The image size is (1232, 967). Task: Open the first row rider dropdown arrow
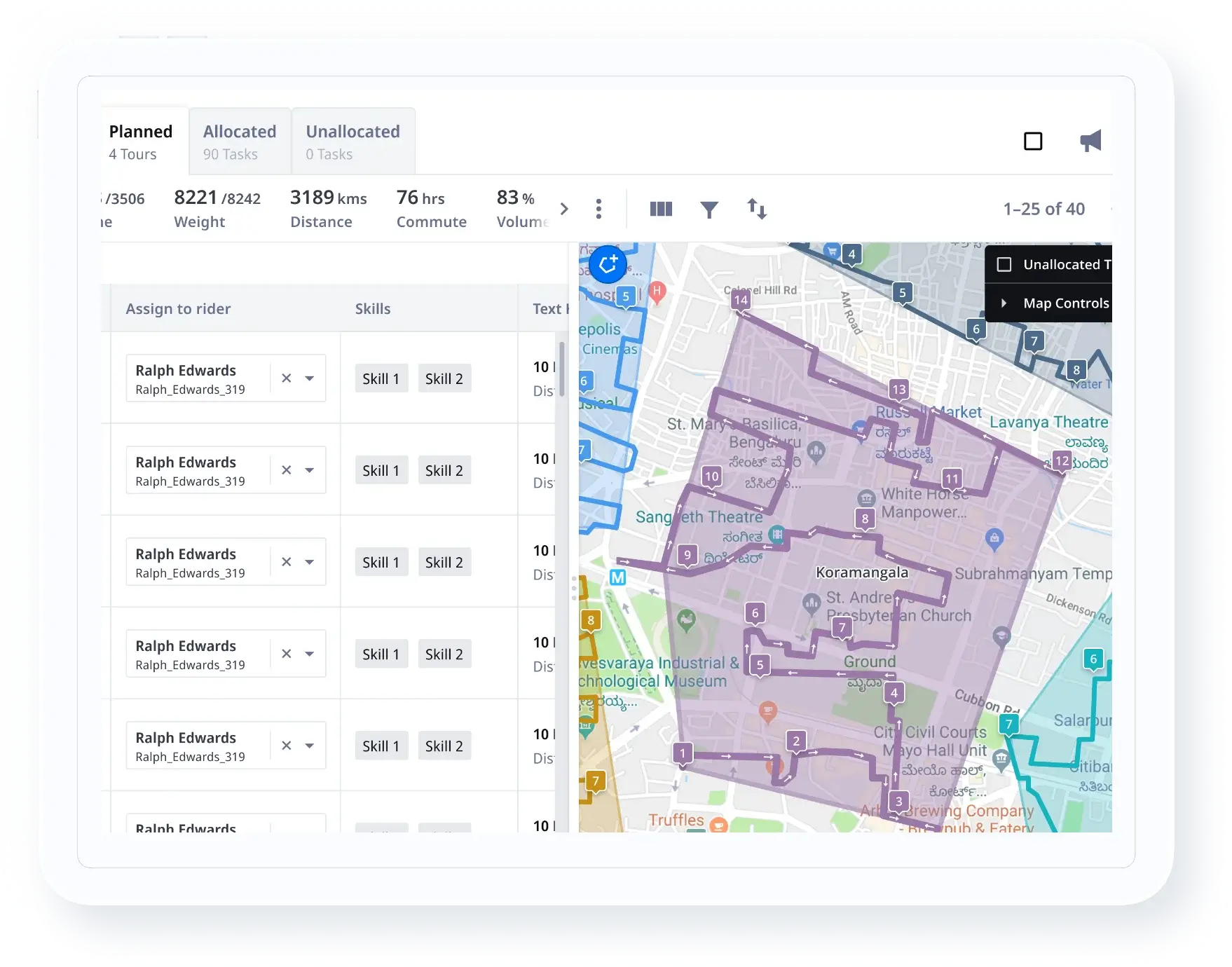coord(309,378)
